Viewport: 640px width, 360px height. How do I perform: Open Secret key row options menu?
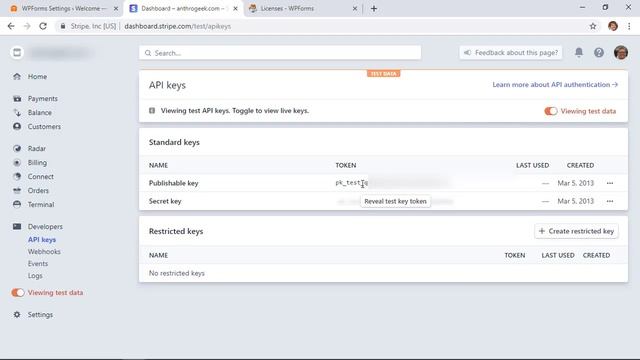point(610,201)
